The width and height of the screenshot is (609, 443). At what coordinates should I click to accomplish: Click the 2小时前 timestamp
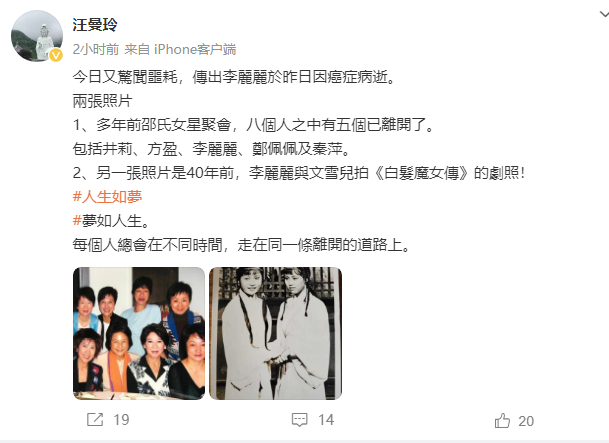[x=96, y=49]
